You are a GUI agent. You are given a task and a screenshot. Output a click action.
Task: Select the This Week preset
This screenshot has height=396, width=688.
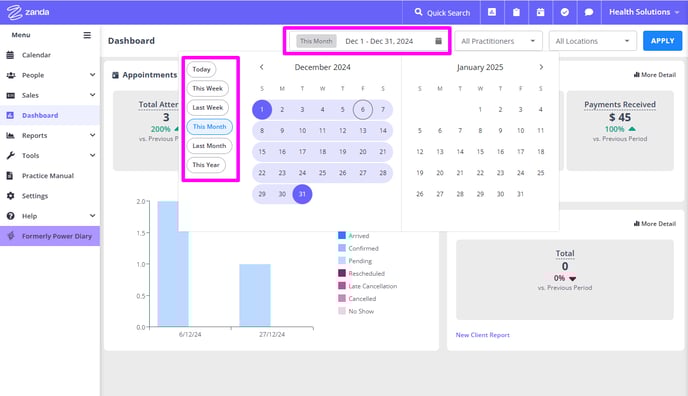click(208, 88)
